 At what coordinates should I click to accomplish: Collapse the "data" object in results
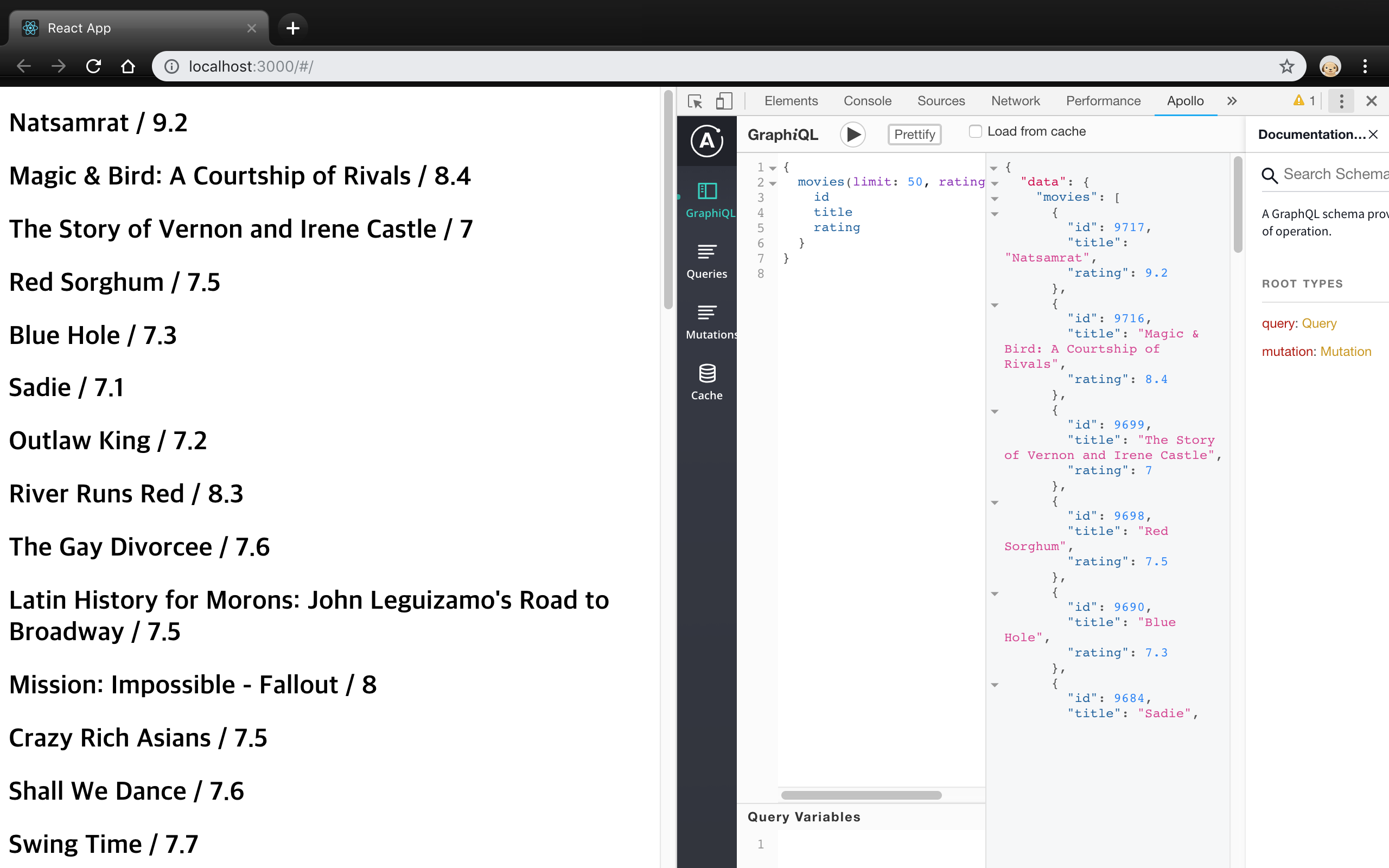pyautogui.click(x=995, y=184)
